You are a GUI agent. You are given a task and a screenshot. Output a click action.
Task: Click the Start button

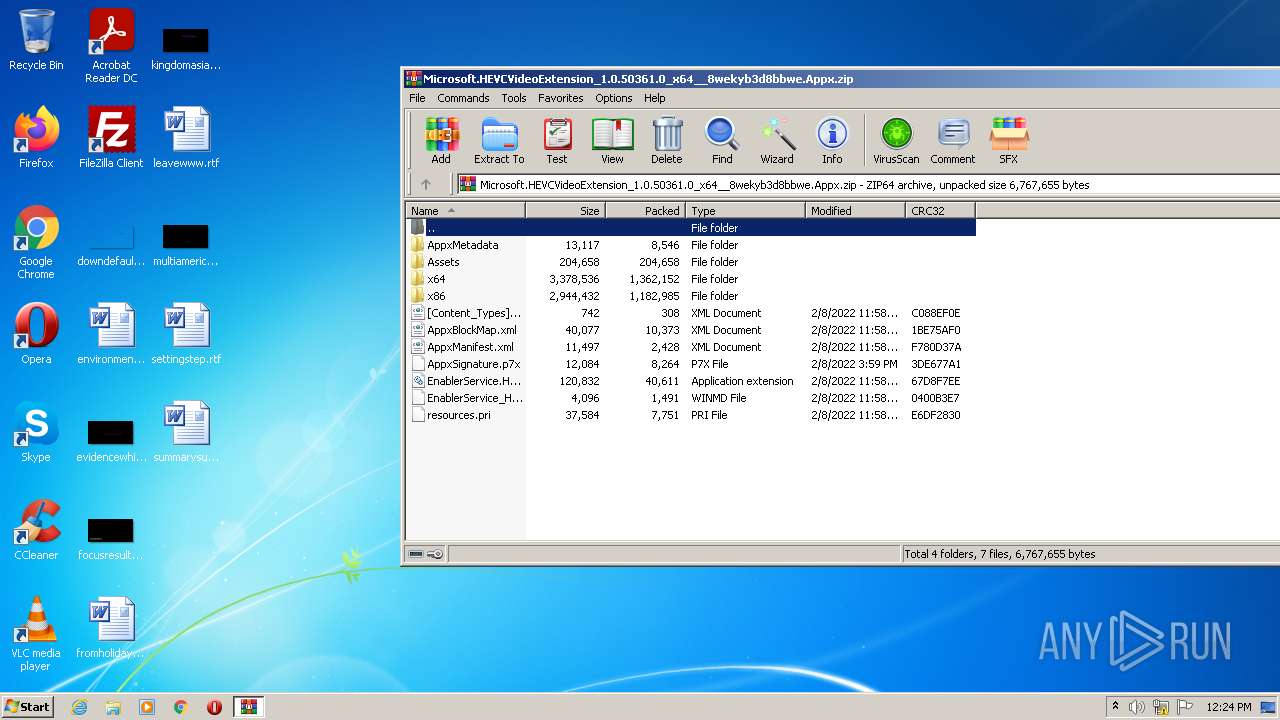pyautogui.click(x=28, y=707)
